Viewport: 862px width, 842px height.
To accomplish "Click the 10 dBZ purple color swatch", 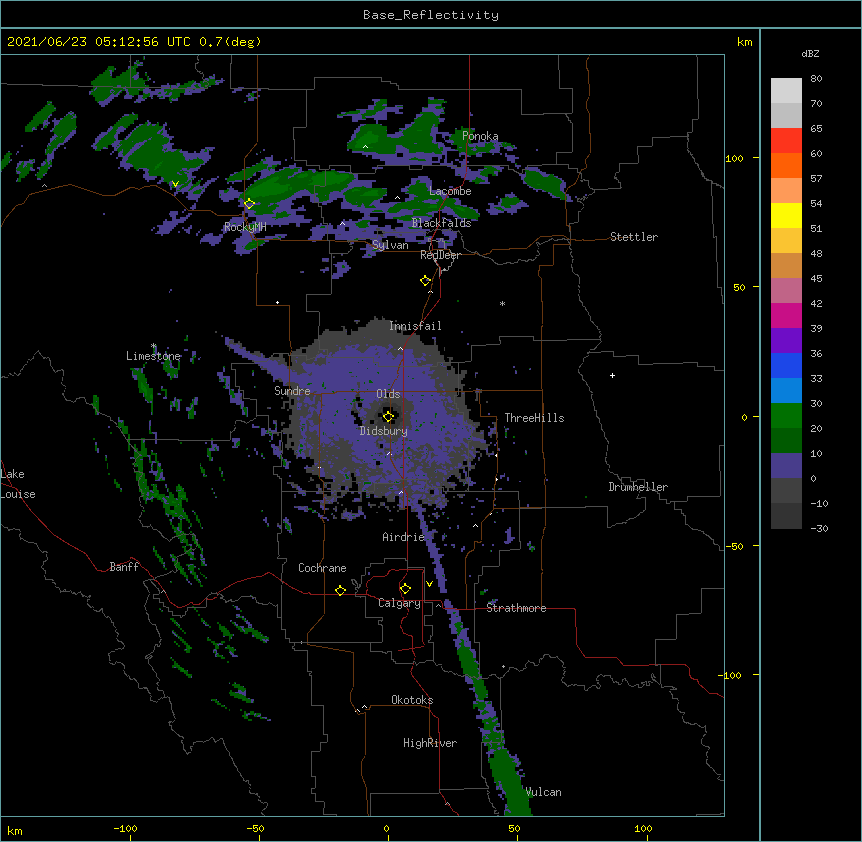I will tap(786, 466).
